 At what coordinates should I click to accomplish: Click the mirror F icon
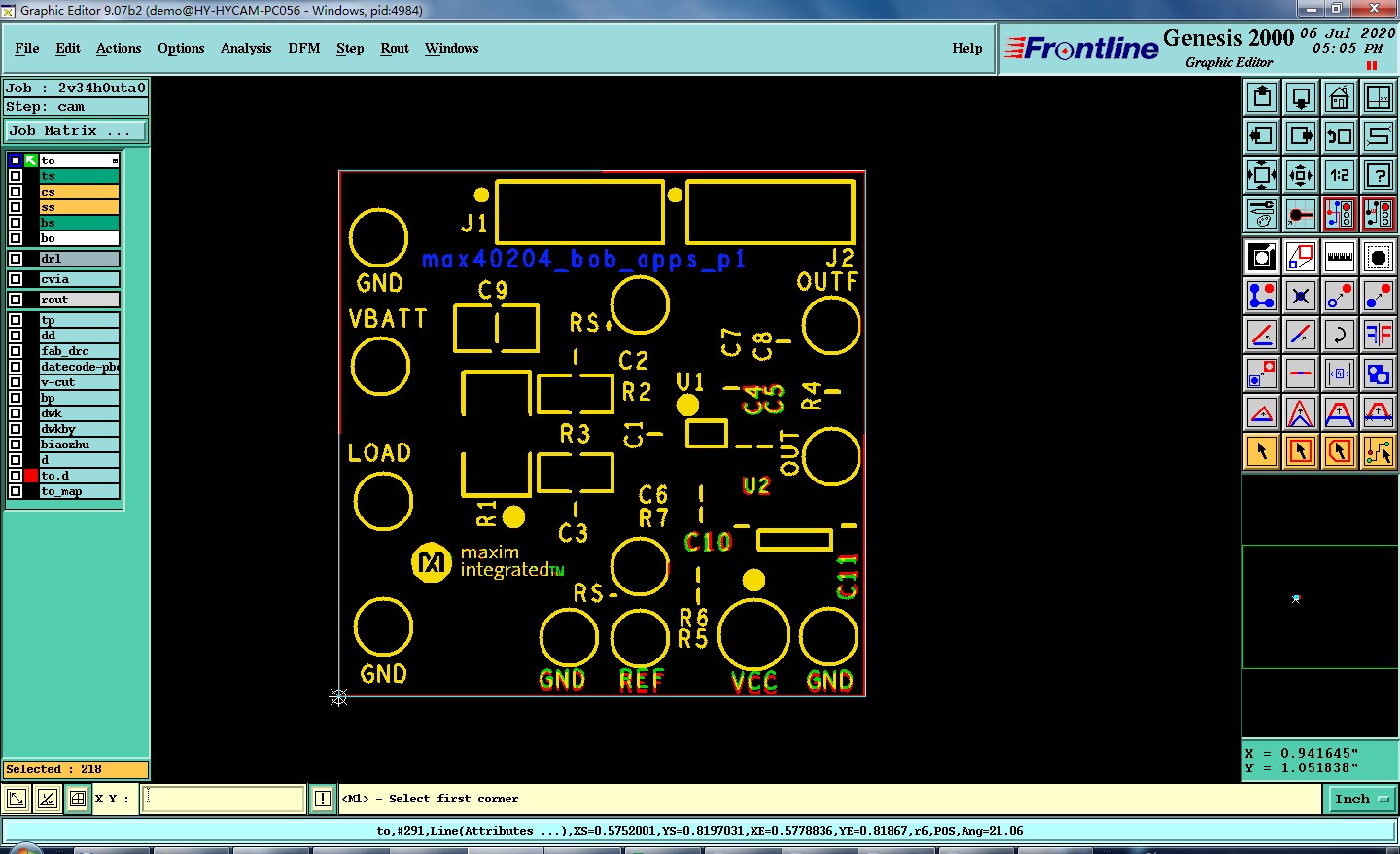pos(1379,335)
